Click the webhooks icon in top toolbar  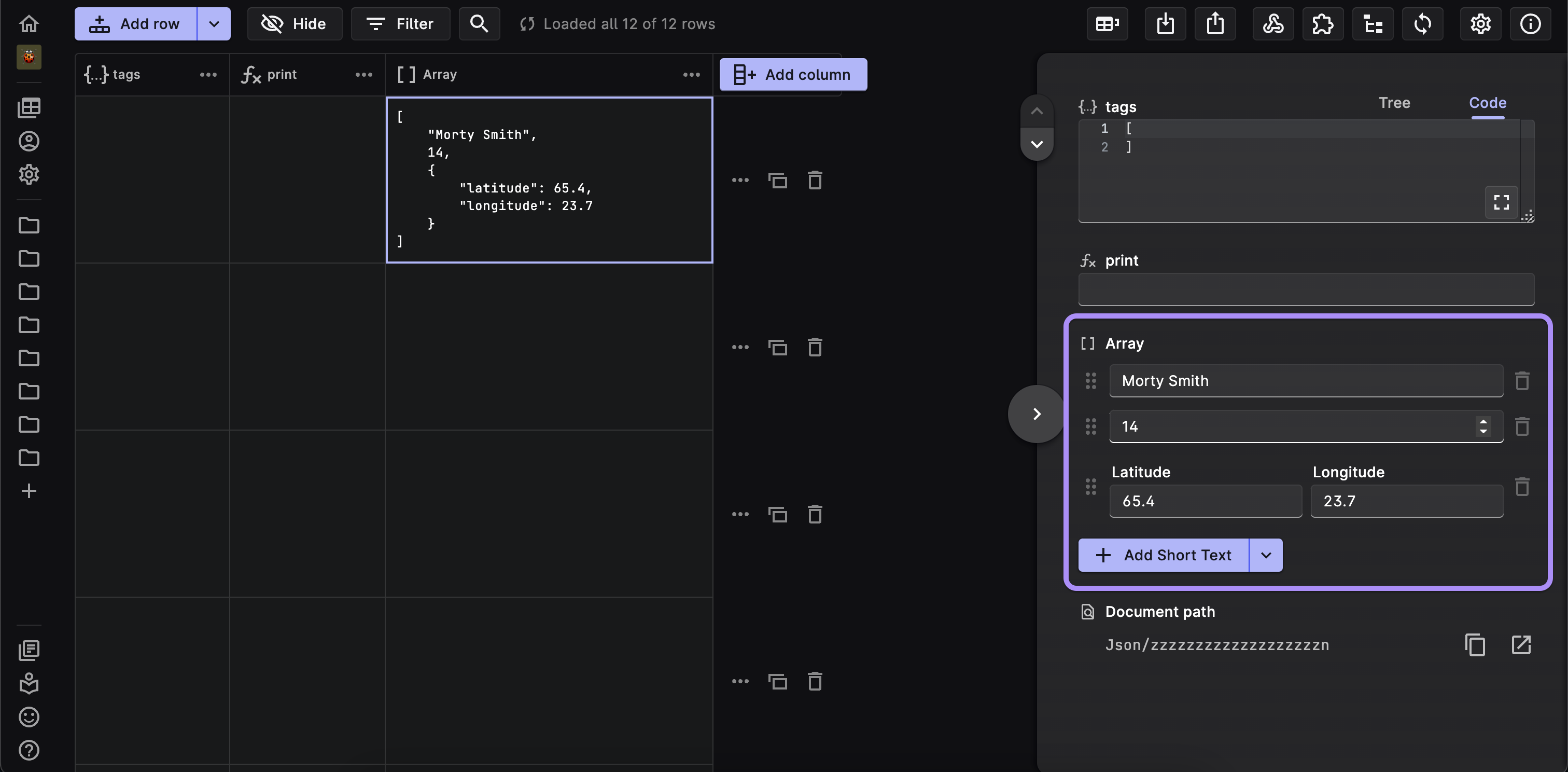point(1273,24)
